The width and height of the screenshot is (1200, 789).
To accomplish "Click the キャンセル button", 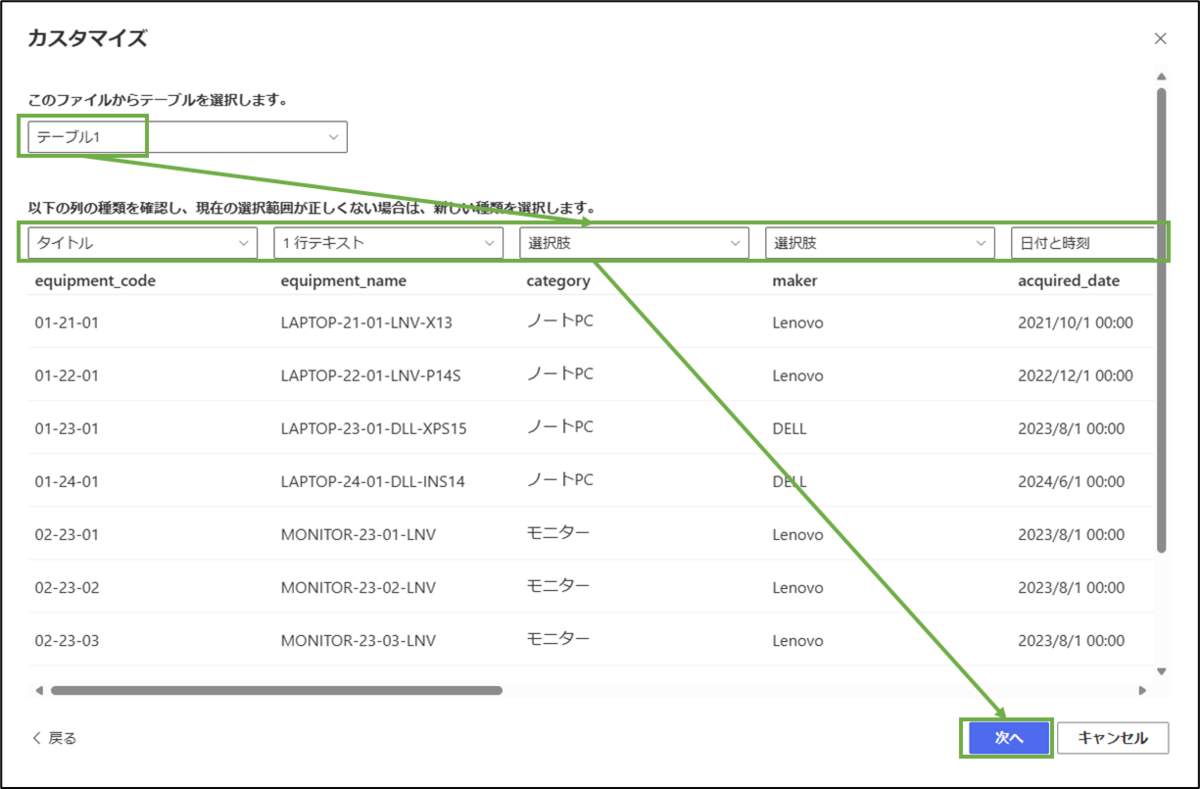I will [1112, 738].
